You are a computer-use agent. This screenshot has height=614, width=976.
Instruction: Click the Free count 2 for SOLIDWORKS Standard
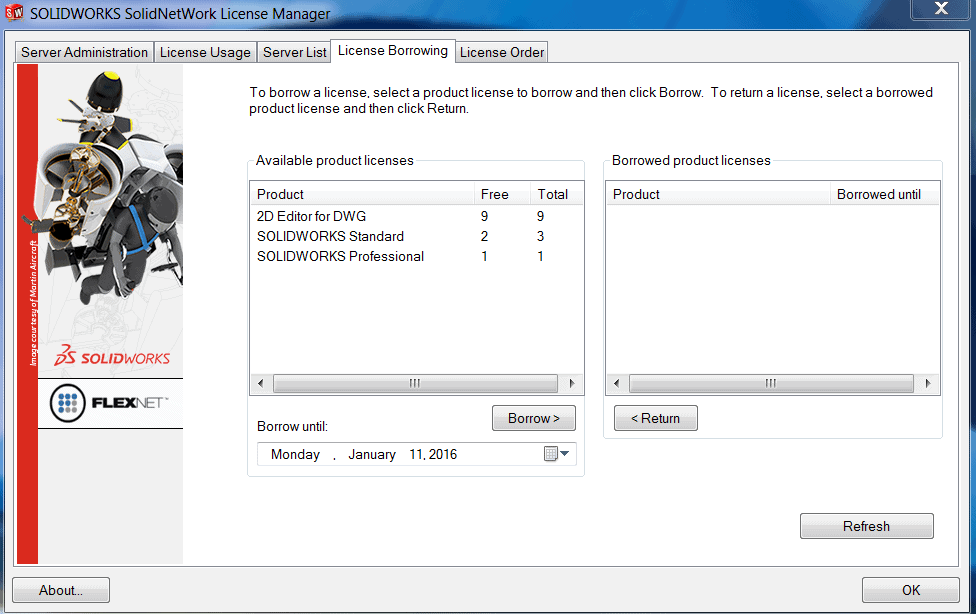(484, 236)
